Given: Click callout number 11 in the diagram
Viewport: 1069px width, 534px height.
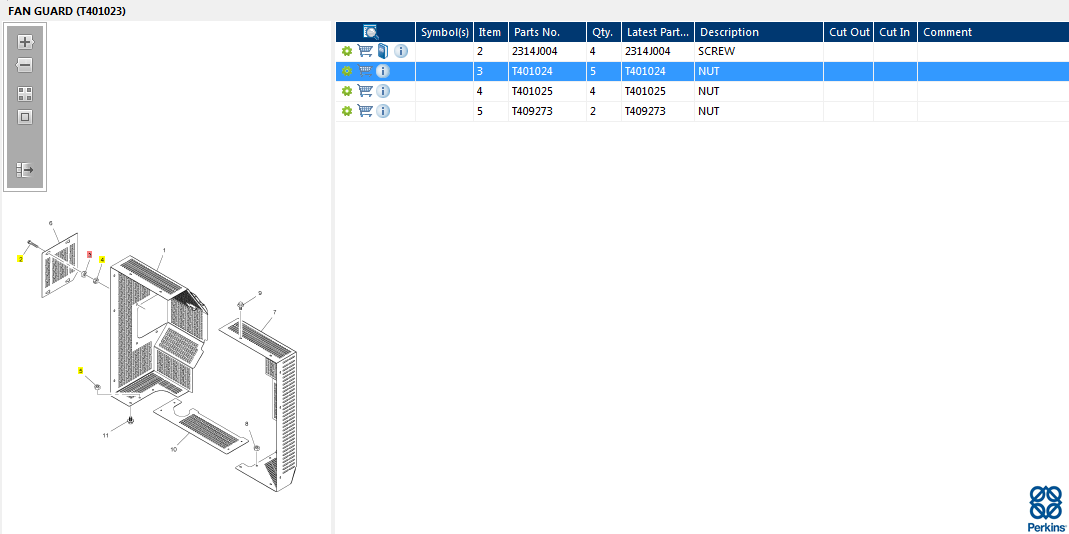Looking at the screenshot, I should (106, 434).
